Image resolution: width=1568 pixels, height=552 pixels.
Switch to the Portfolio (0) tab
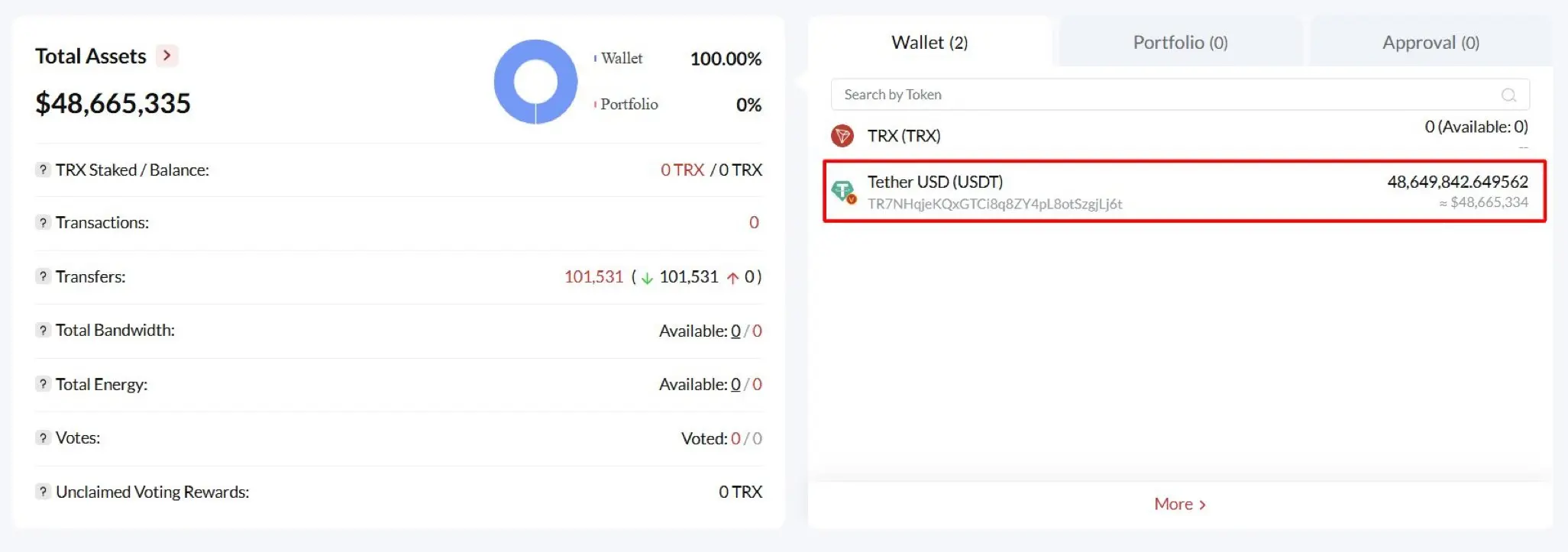click(1180, 43)
